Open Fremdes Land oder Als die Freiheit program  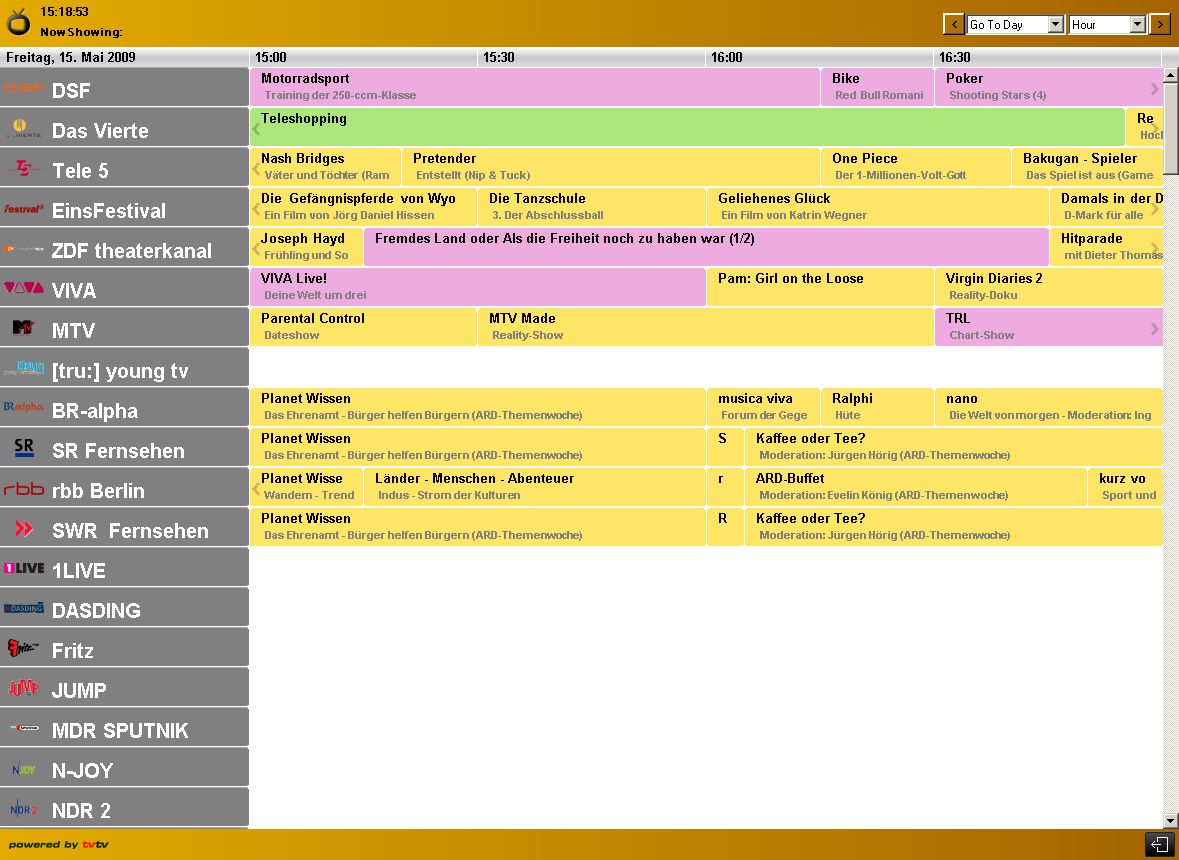pos(706,246)
